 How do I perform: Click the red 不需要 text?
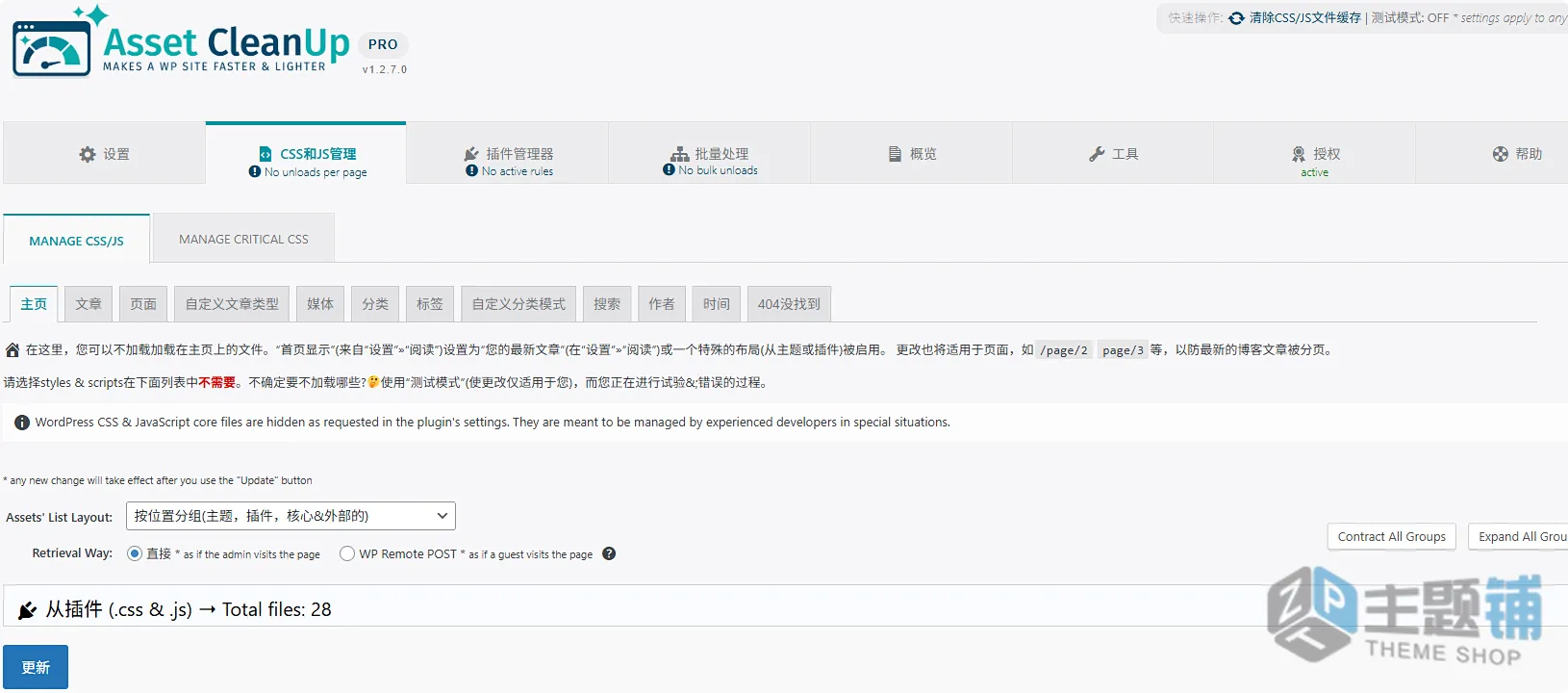pyautogui.click(x=217, y=382)
